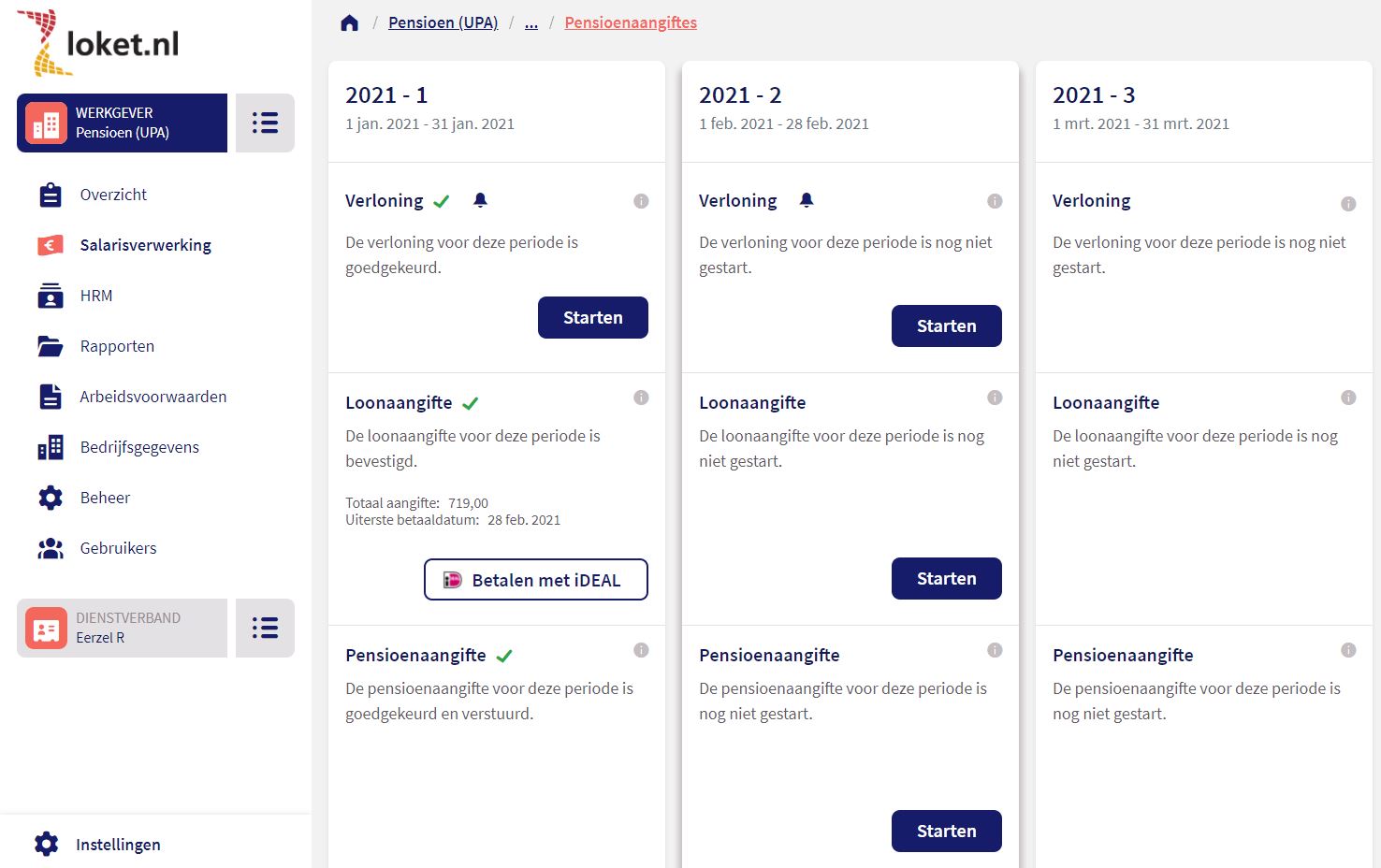The image size is (1381, 868).
Task: Start the 2021 - 1 Verloning
Action: point(592,317)
